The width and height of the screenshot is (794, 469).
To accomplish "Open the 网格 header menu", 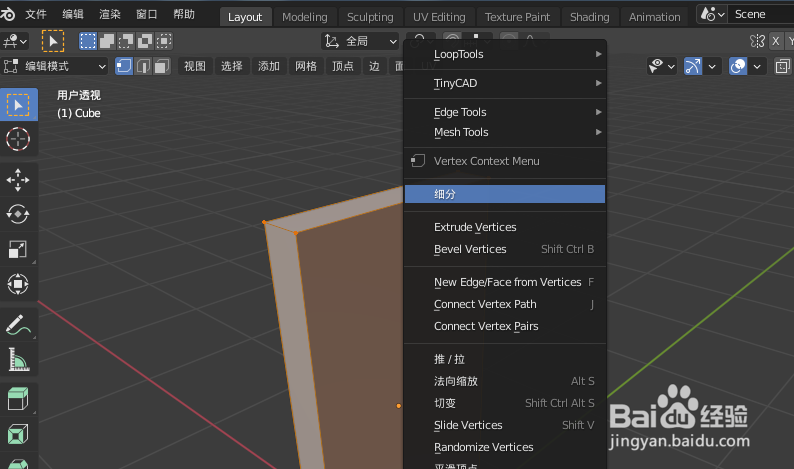I will pyautogui.click(x=306, y=66).
